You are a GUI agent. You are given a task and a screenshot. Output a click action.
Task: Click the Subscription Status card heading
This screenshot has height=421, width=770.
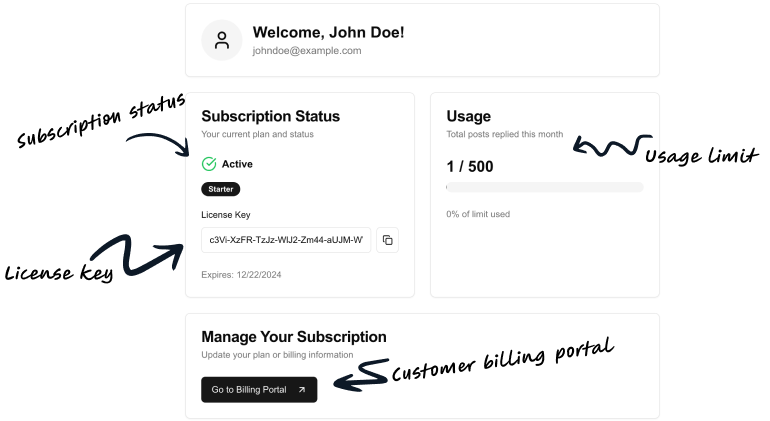point(270,117)
